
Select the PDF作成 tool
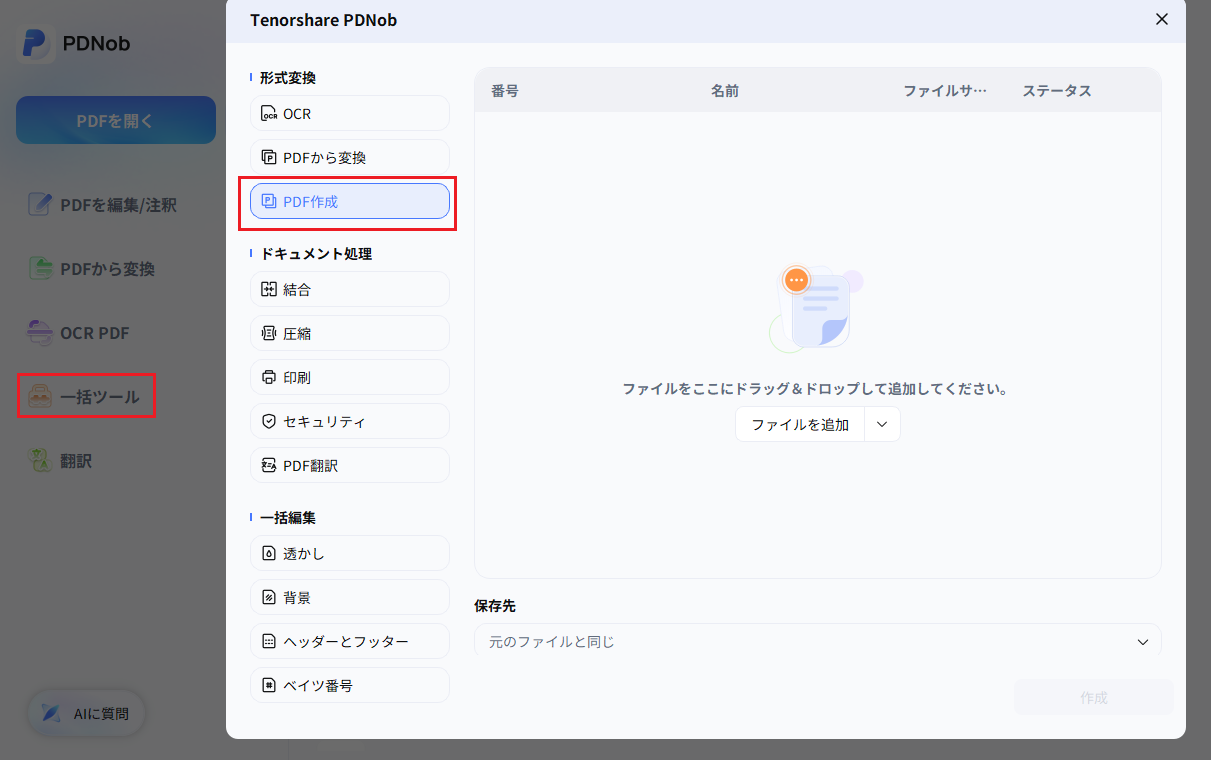click(350, 202)
